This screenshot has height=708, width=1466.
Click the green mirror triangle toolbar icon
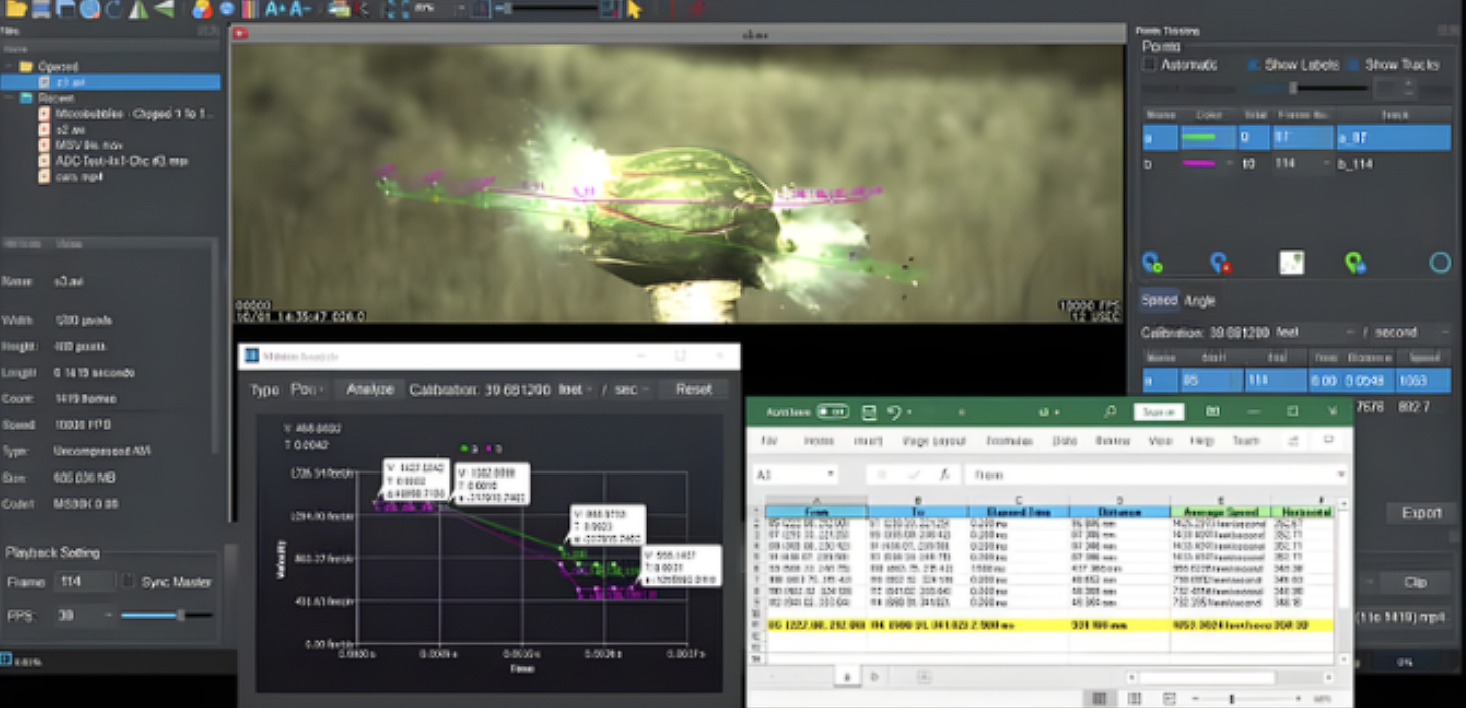pyautogui.click(x=164, y=9)
